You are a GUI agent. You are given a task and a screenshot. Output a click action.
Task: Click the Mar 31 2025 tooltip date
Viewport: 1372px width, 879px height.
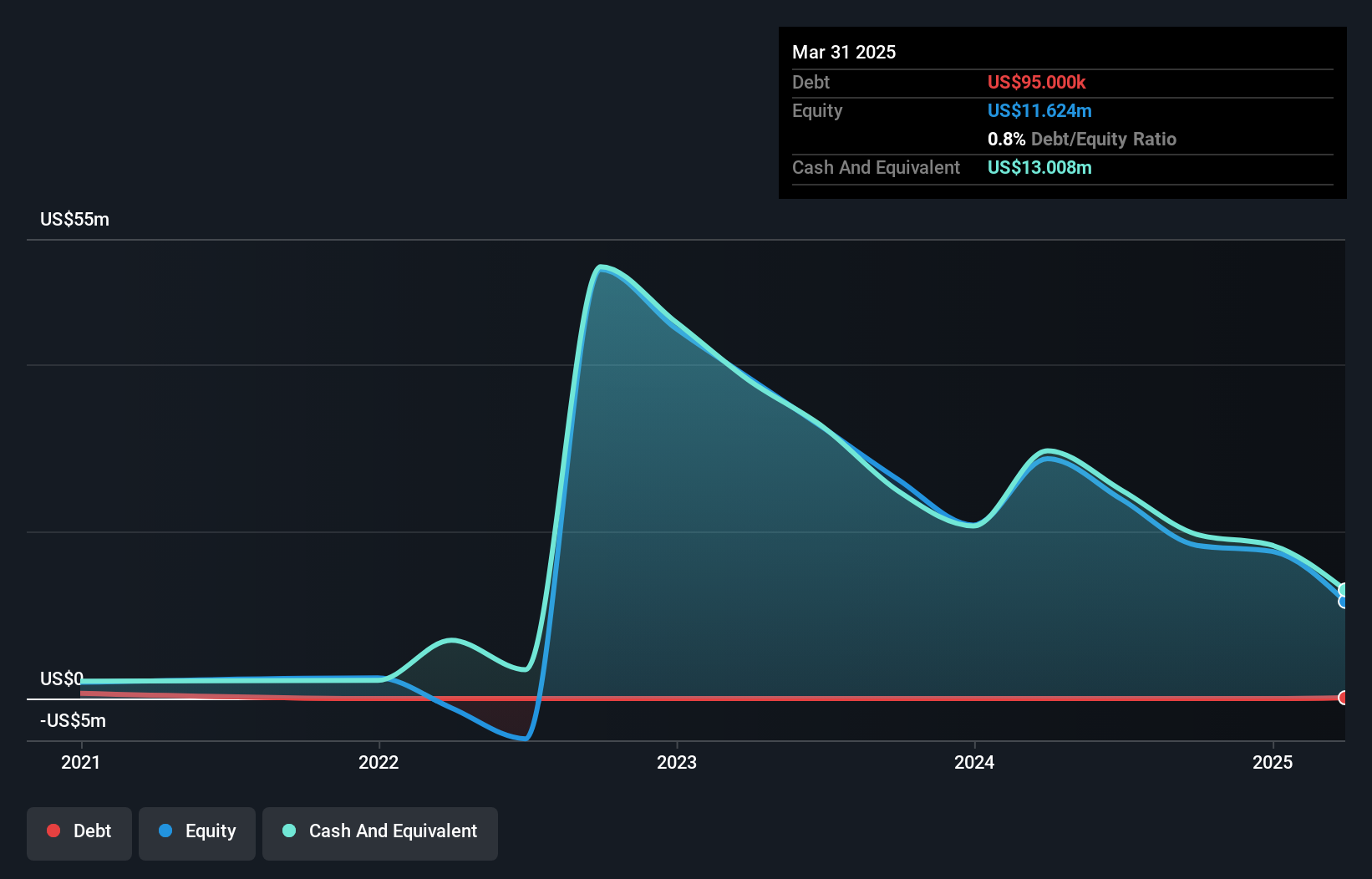844,53
